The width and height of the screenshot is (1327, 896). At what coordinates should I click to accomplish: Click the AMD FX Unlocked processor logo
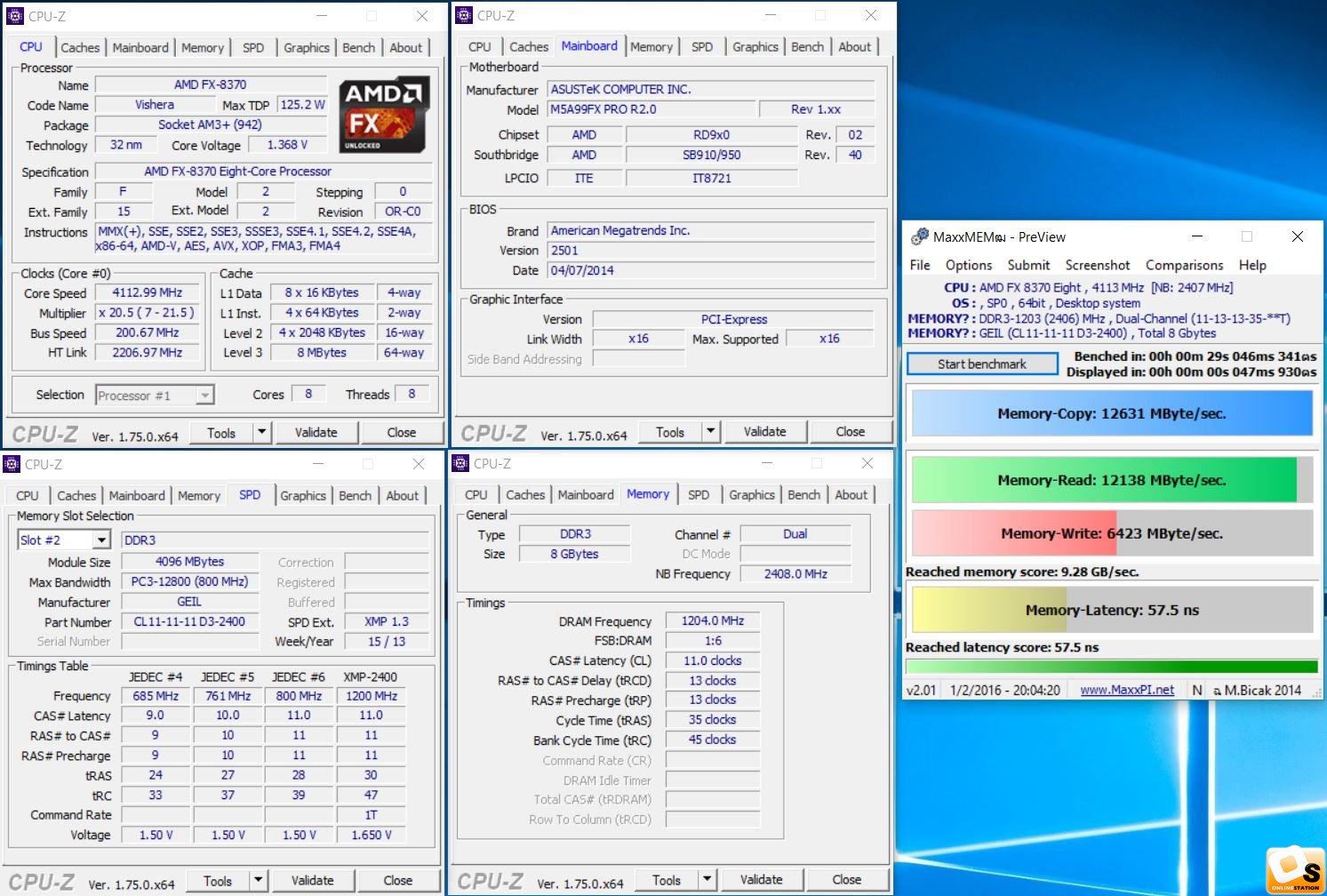[x=384, y=115]
